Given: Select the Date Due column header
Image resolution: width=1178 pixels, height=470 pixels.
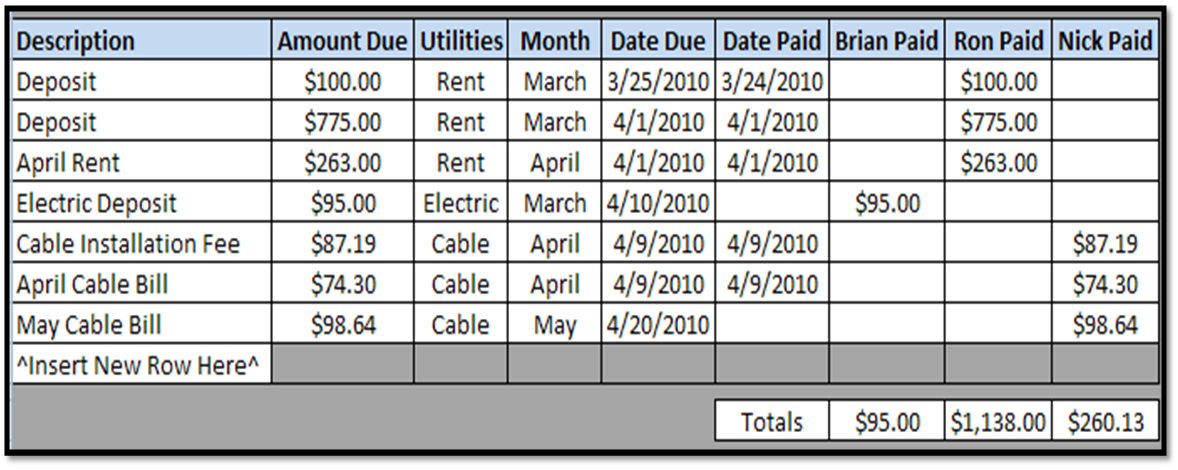Looking at the screenshot, I should (658, 41).
